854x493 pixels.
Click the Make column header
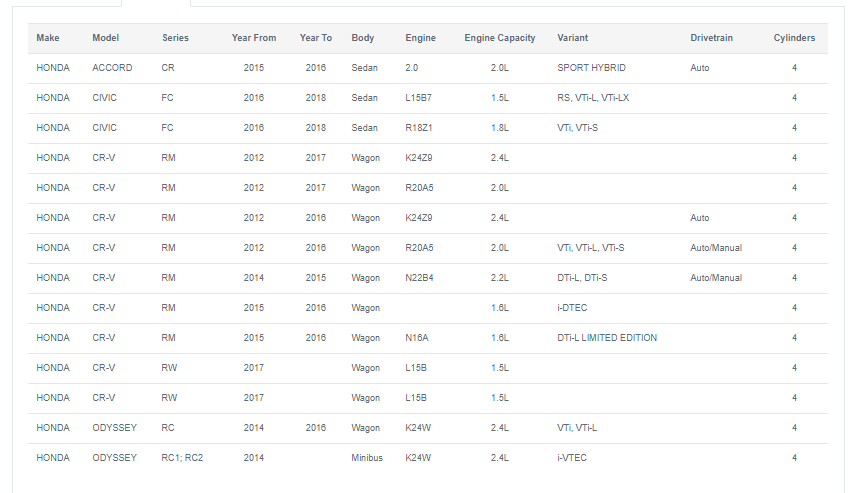(48, 38)
